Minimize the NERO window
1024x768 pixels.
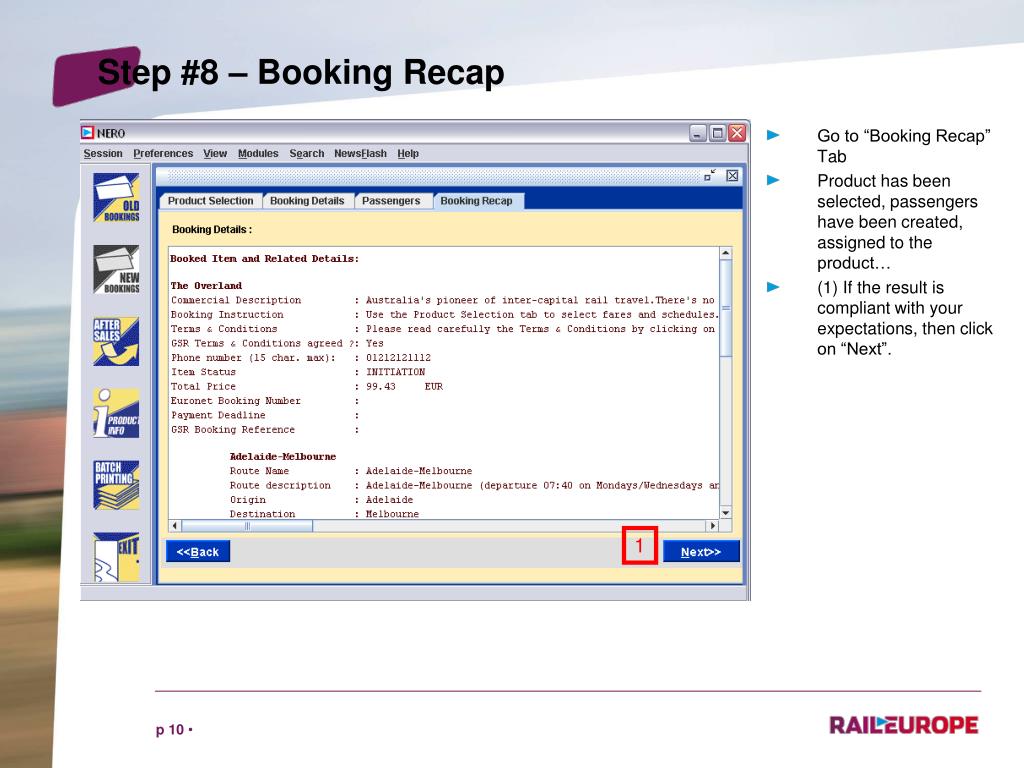point(698,133)
